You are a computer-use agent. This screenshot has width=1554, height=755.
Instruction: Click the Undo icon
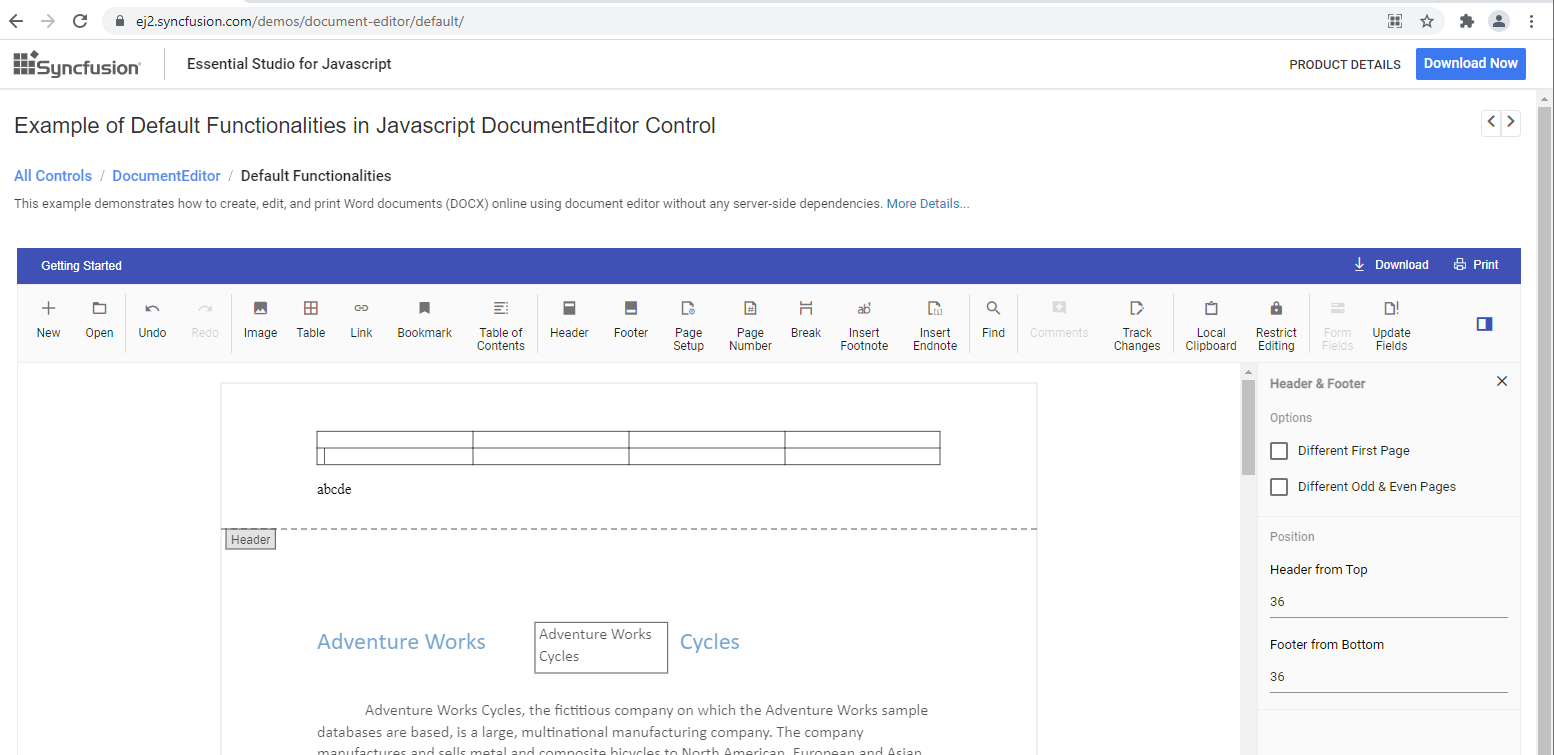(x=152, y=309)
